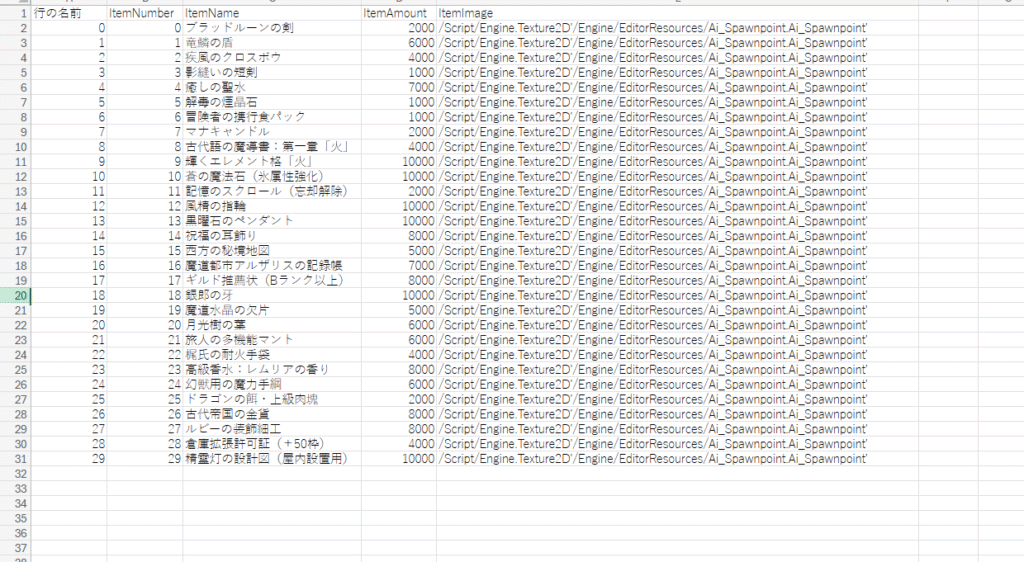Click the ItemImage path in spreadsheet row 9
The width and height of the screenshot is (1024, 562).
click(x=677, y=132)
